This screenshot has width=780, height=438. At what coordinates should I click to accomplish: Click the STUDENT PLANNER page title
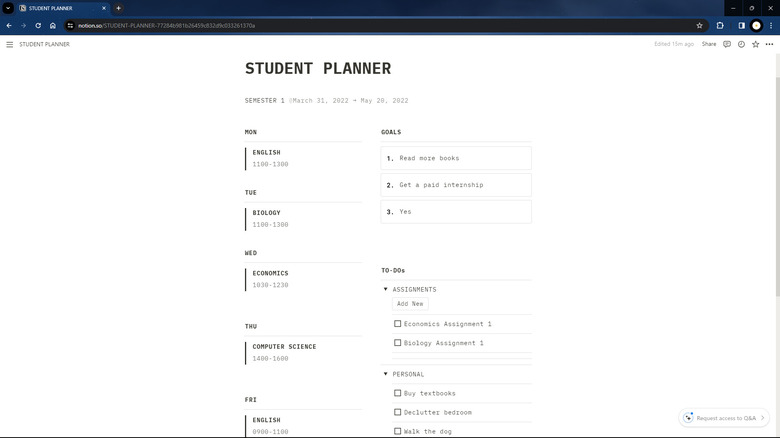point(318,68)
